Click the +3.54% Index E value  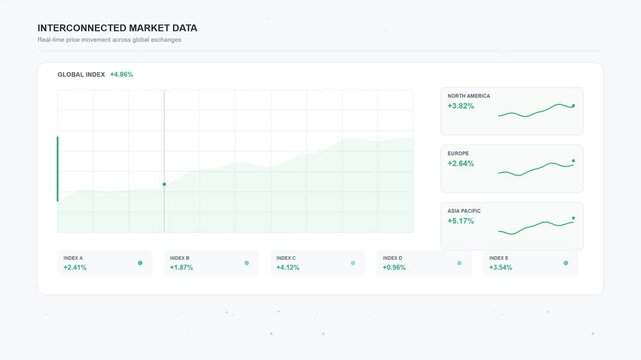(x=500, y=268)
